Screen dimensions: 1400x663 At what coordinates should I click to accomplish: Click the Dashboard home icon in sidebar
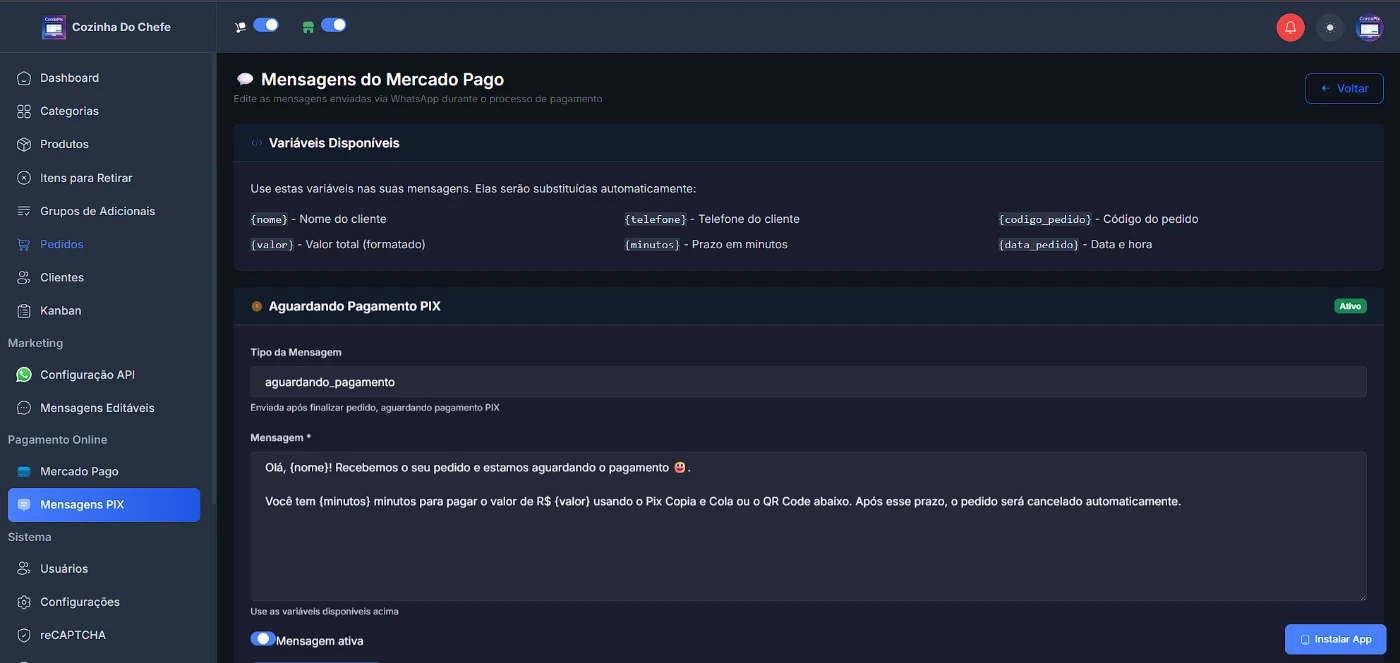click(24, 78)
